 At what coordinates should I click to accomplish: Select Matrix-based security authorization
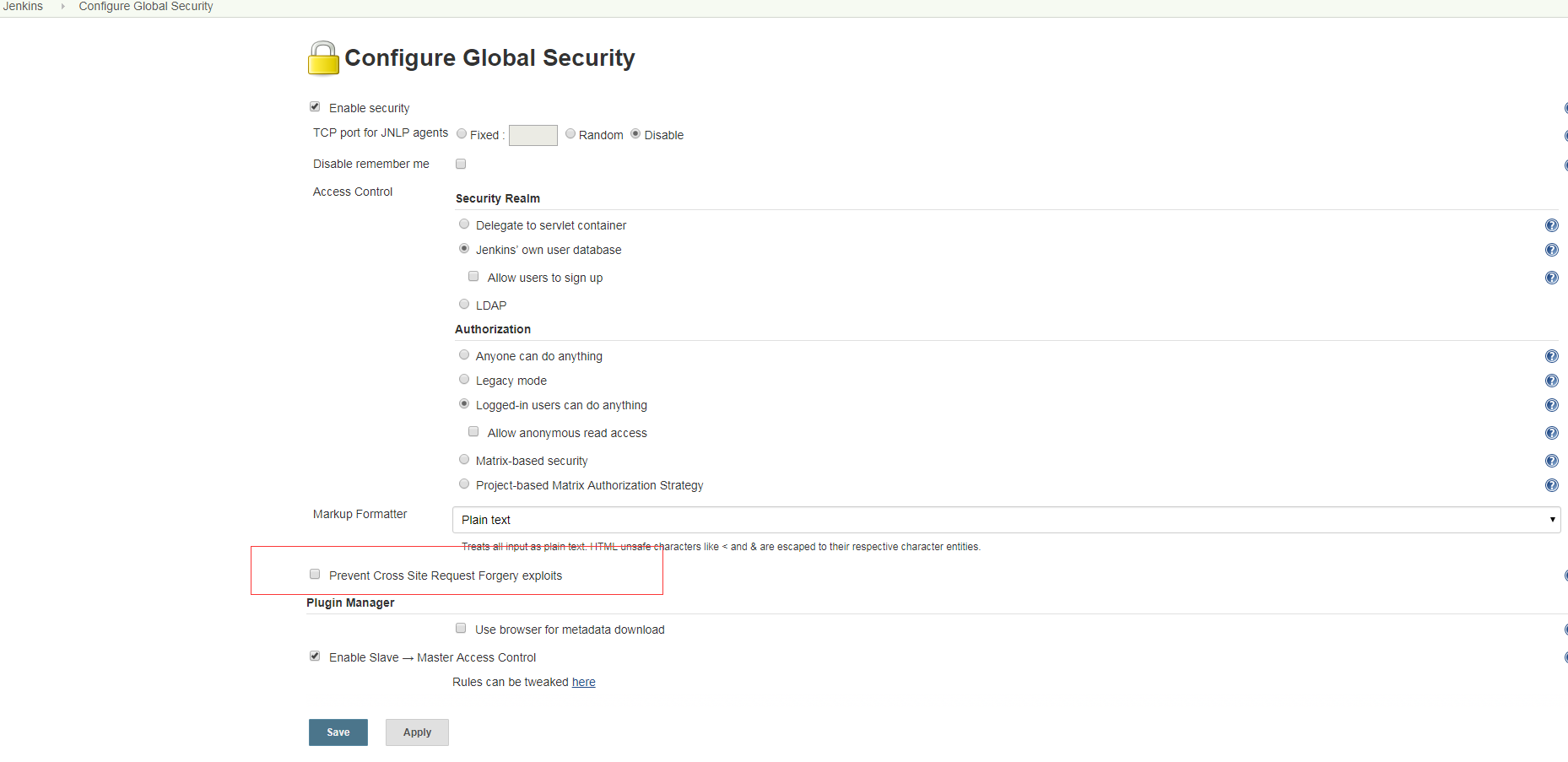click(x=464, y=459)
